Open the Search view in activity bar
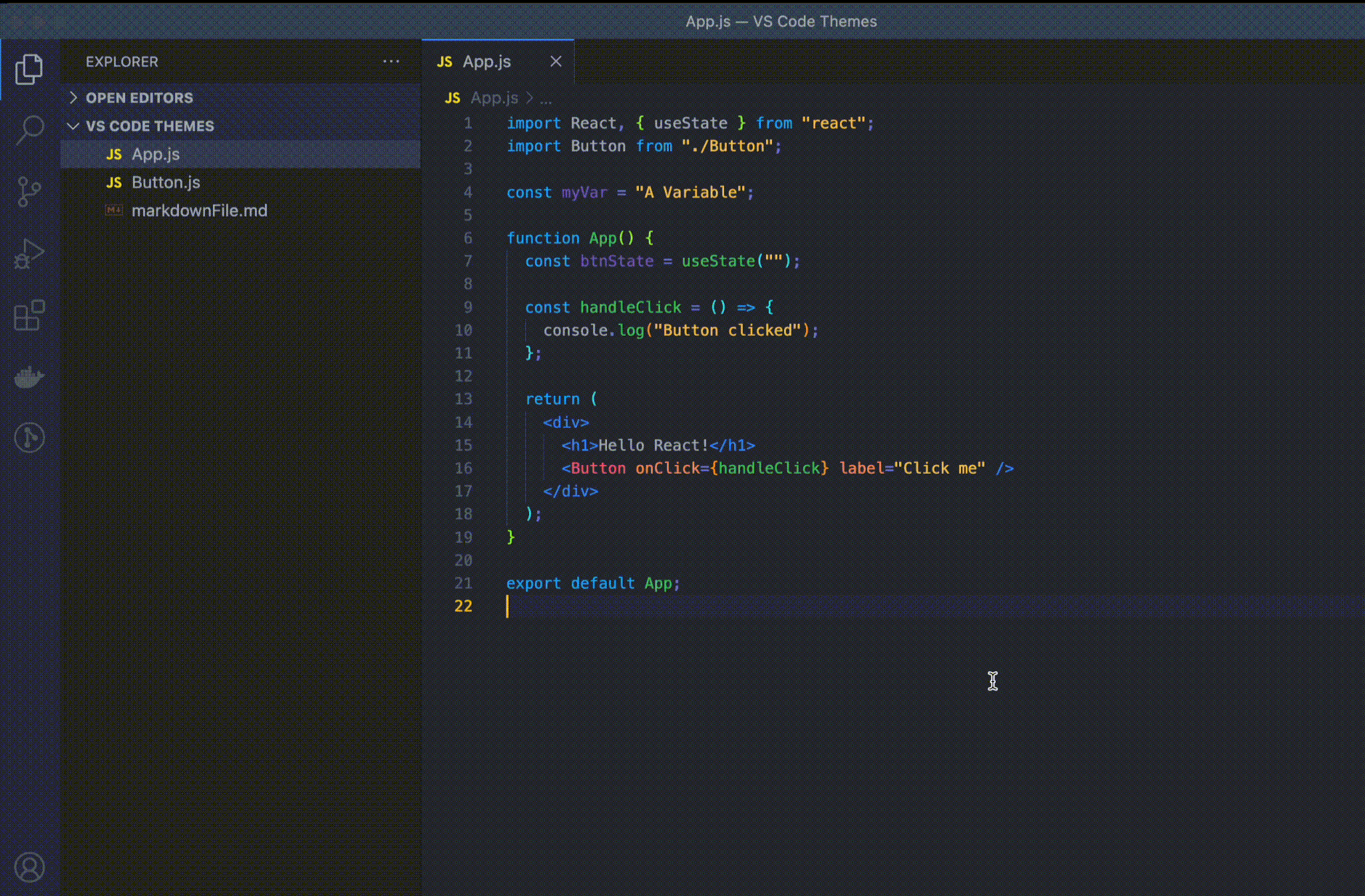 (29, 129)
